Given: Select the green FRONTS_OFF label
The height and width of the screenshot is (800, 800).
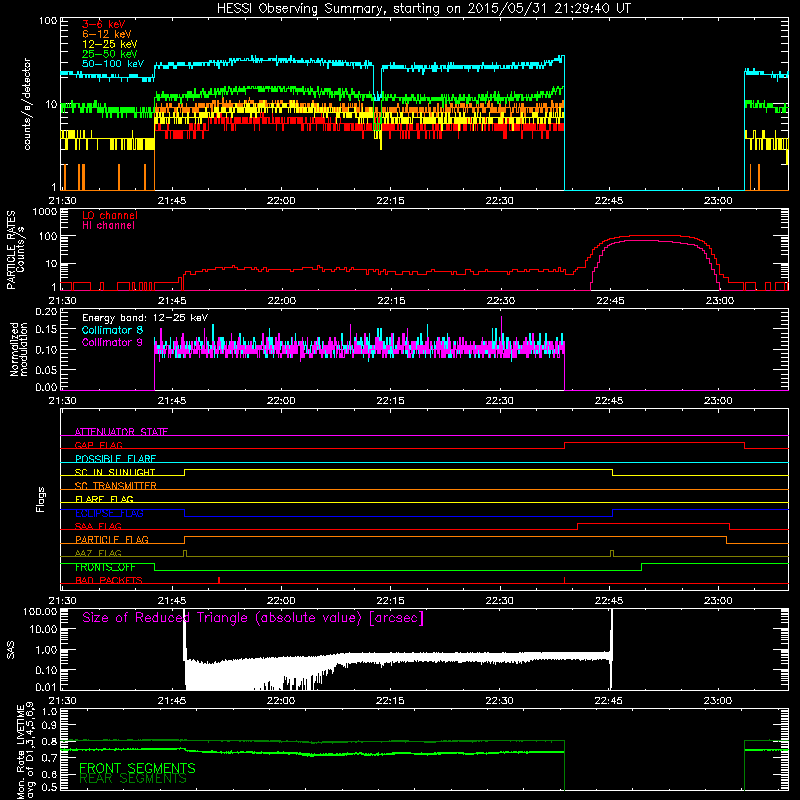Looking at the screenshot, I should (x=105, y=567).
